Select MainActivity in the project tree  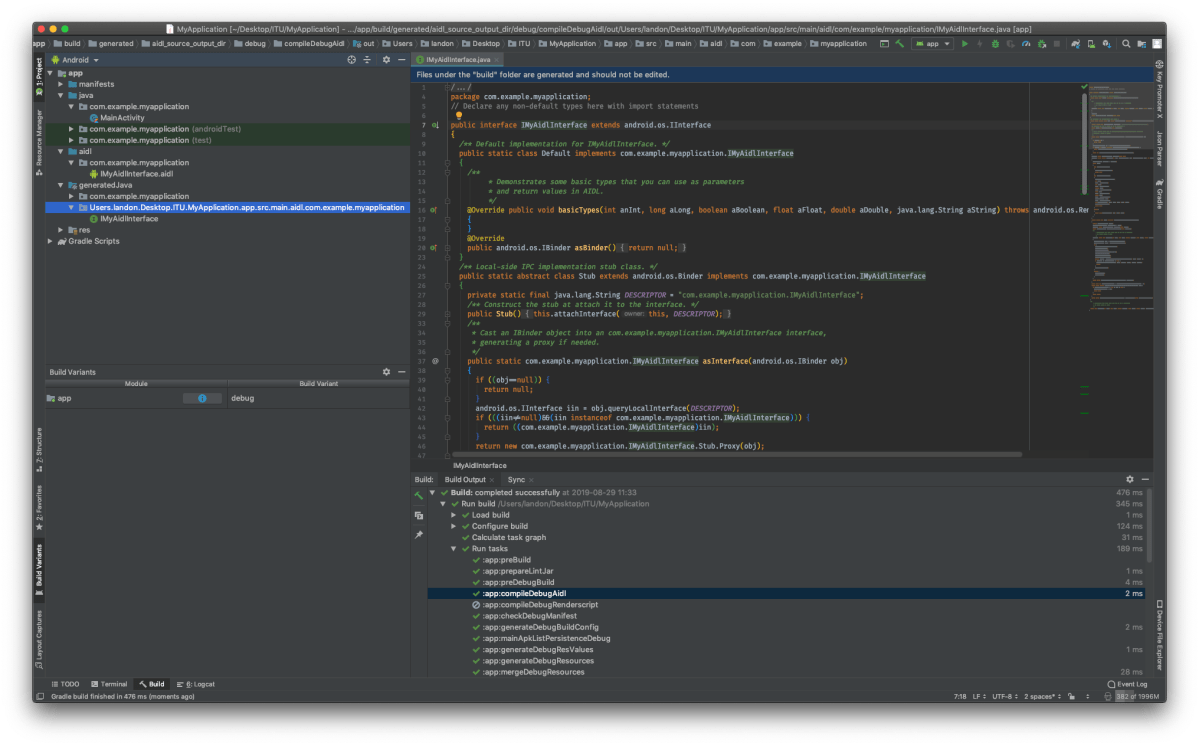[122, 118]
